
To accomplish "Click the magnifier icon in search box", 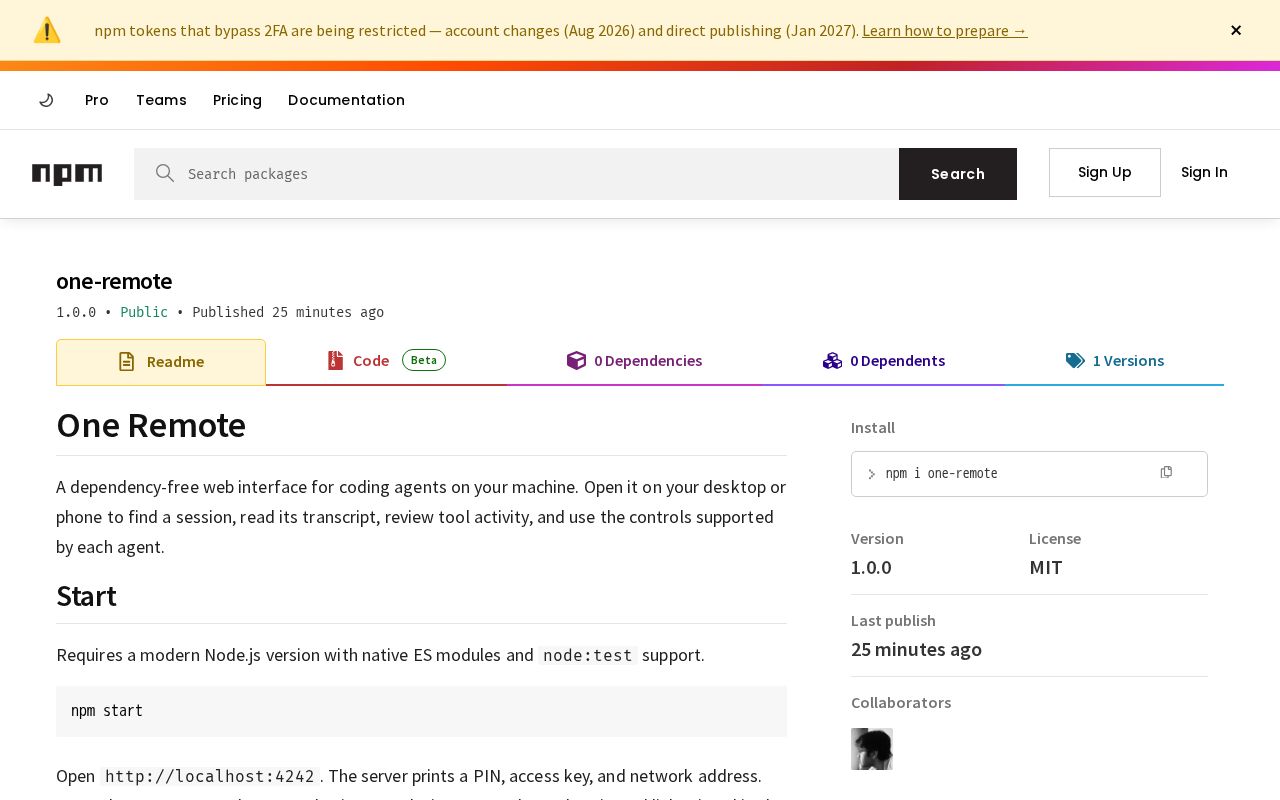I will click(x=165, y=173).
